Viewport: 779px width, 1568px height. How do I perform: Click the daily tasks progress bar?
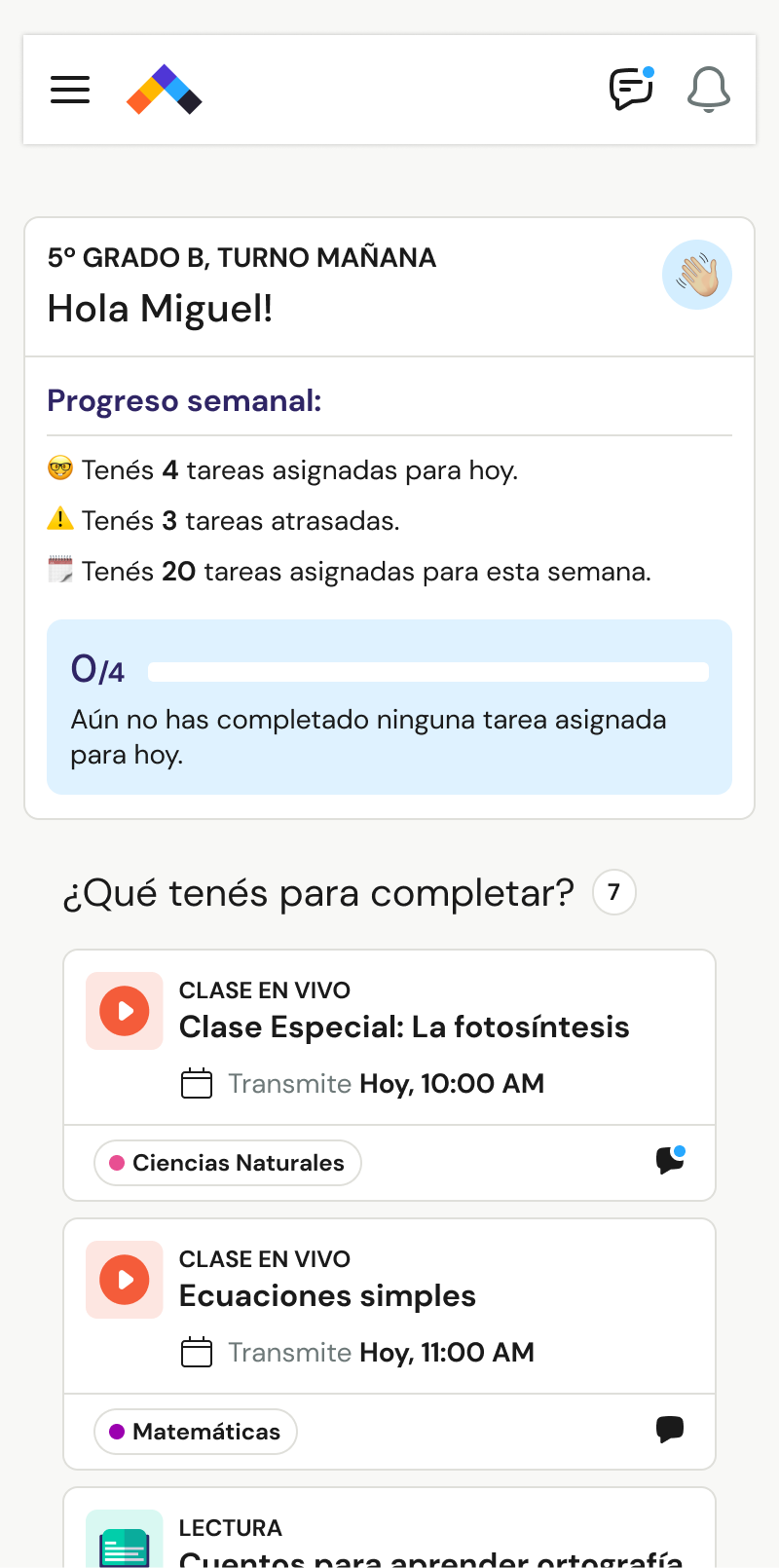(x=428, y=672)
